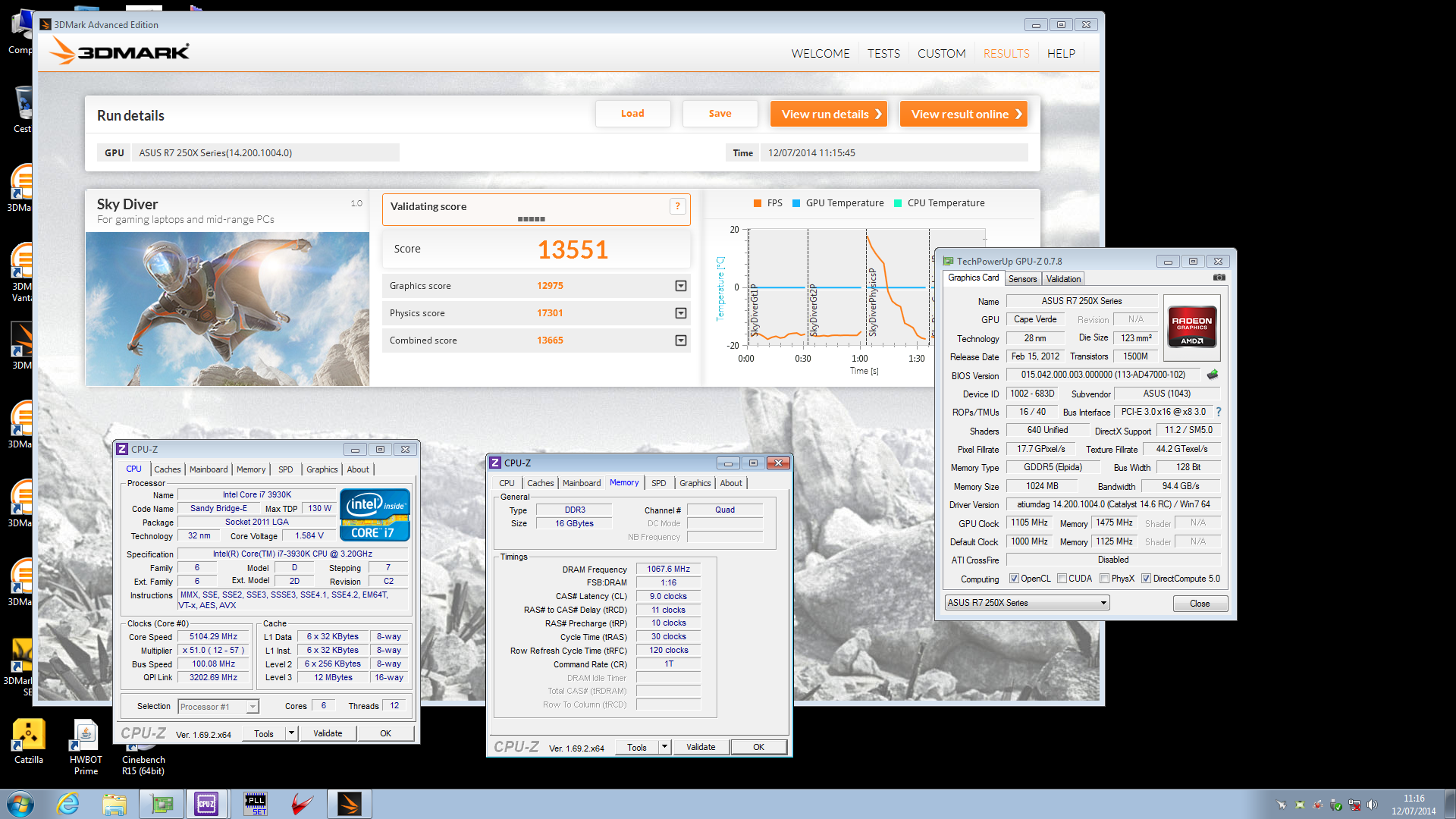Open the GPU selection dropdown in GPU-Z
This screenshot has width=1456, height=819.
(x=1103, y=603)
